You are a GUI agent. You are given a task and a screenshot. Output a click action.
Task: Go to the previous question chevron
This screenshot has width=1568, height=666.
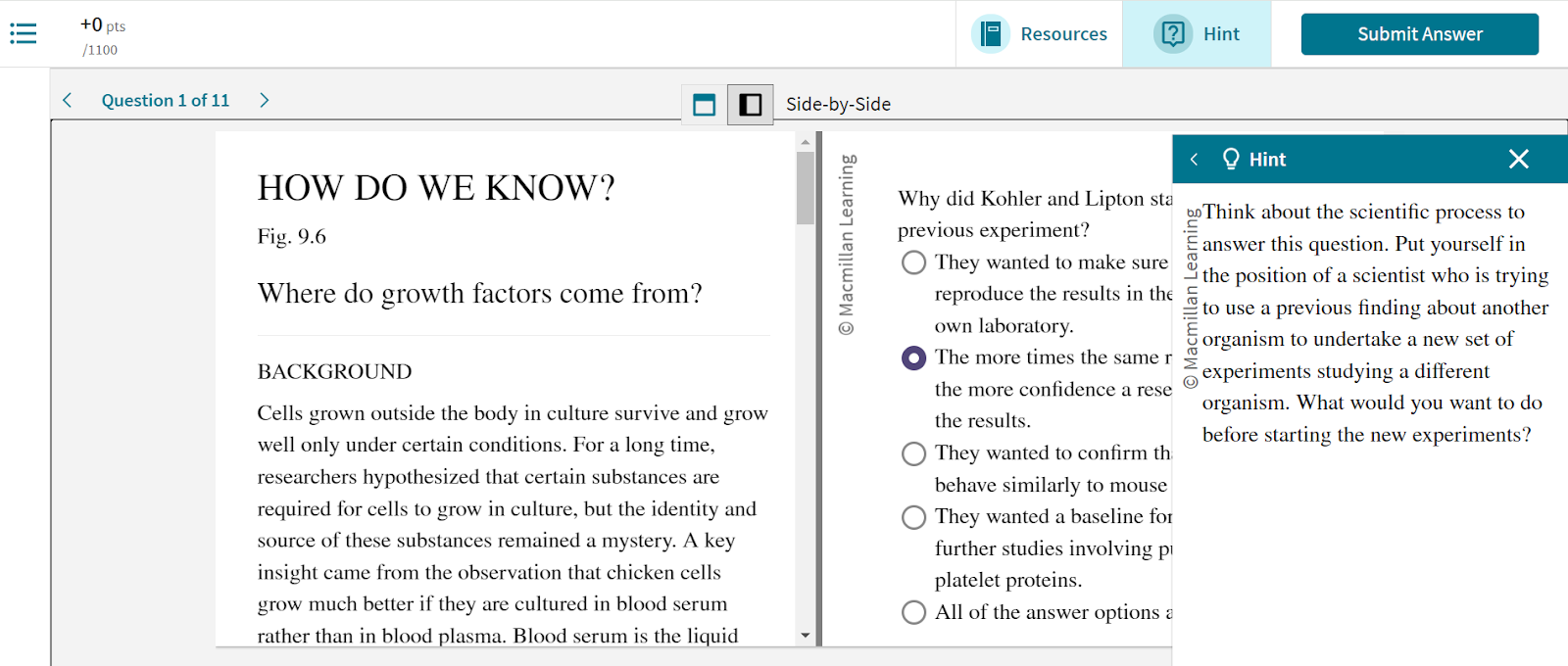(x=67, y=100)
